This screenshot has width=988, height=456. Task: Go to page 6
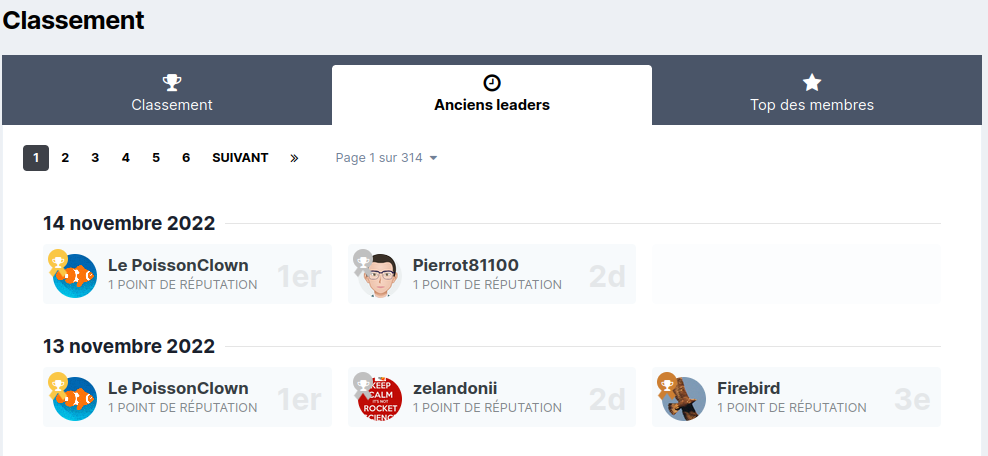pos(186,158)
